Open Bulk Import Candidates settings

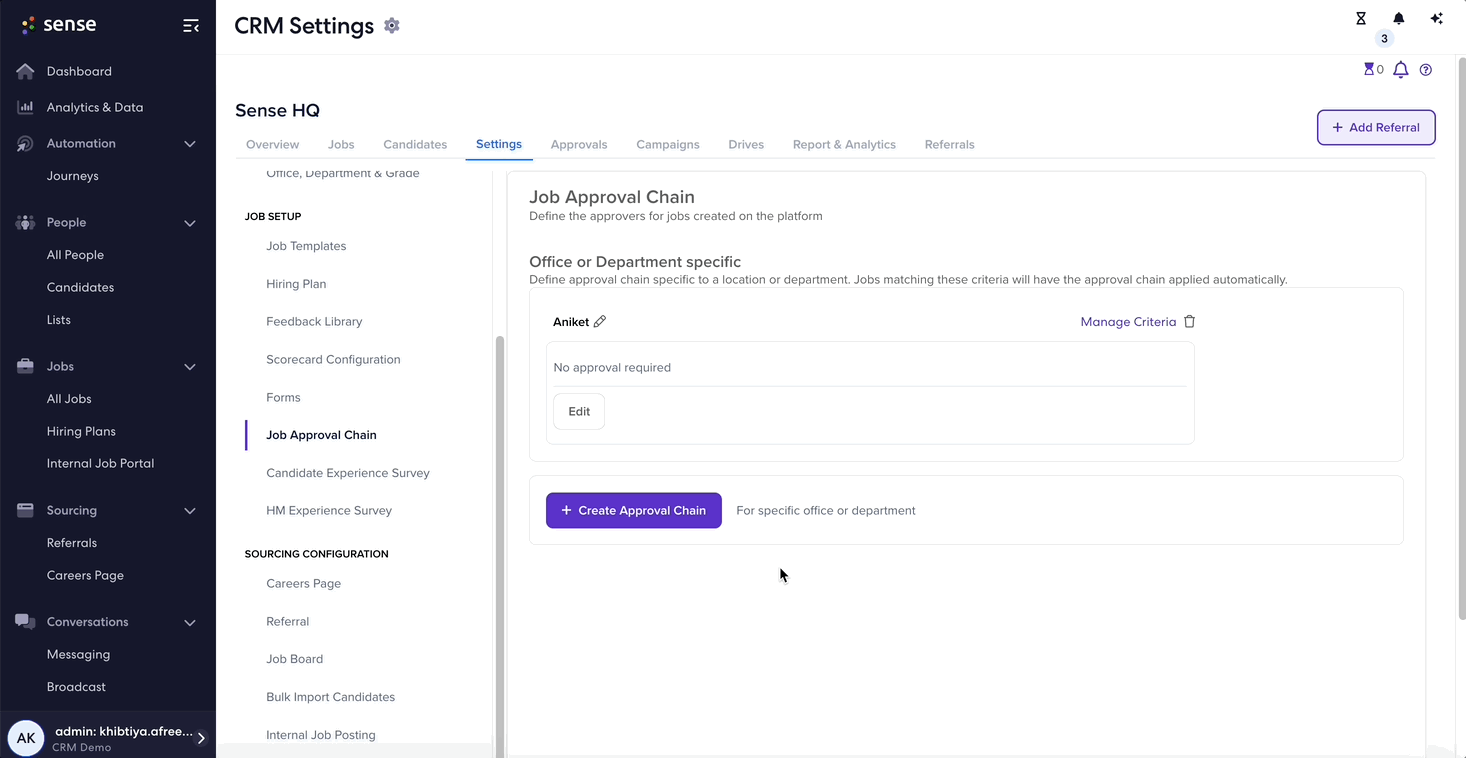click(330, 697)
